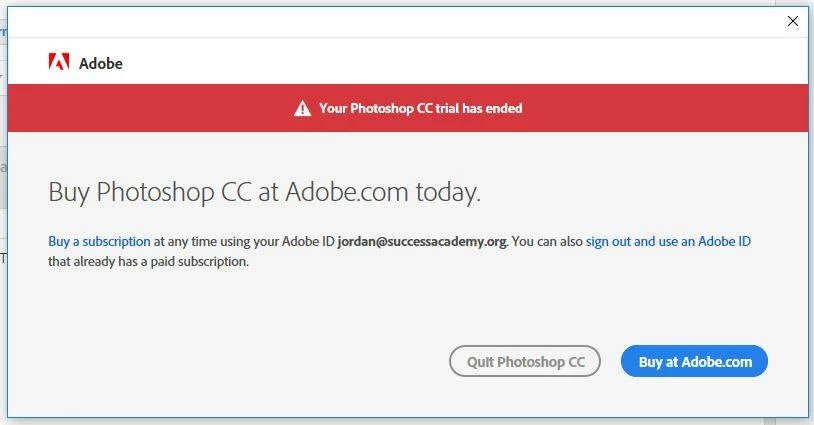Click the warning triangle icon in banner

[x=303, y=108]
